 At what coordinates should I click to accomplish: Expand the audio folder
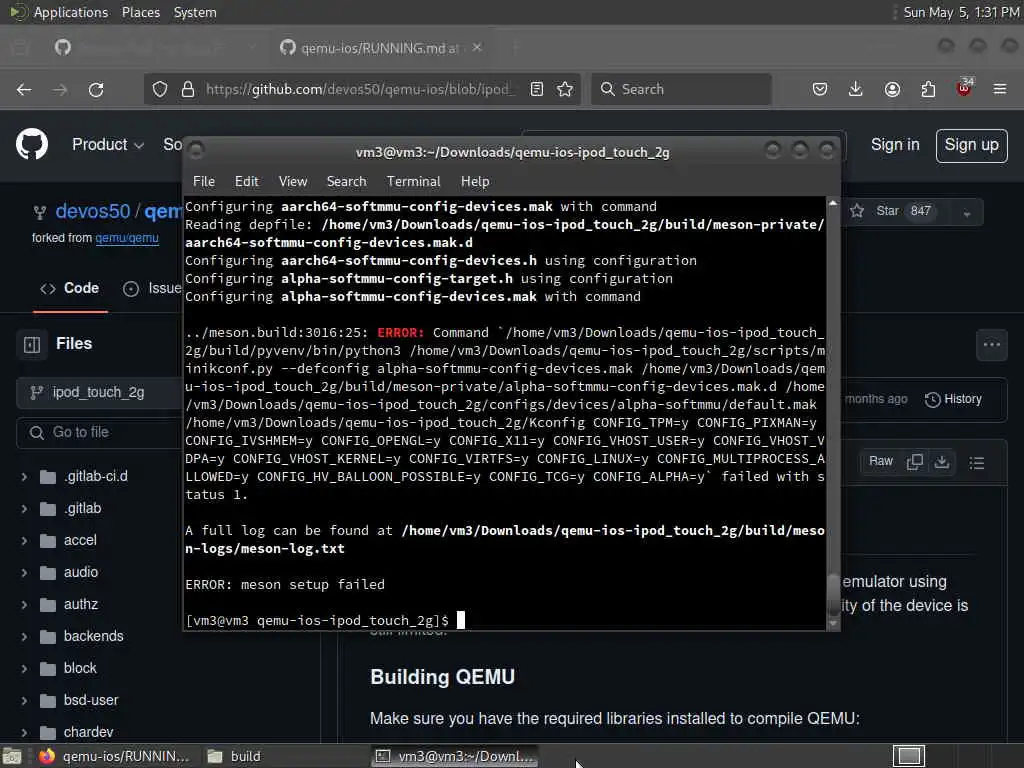coord(24,573)
